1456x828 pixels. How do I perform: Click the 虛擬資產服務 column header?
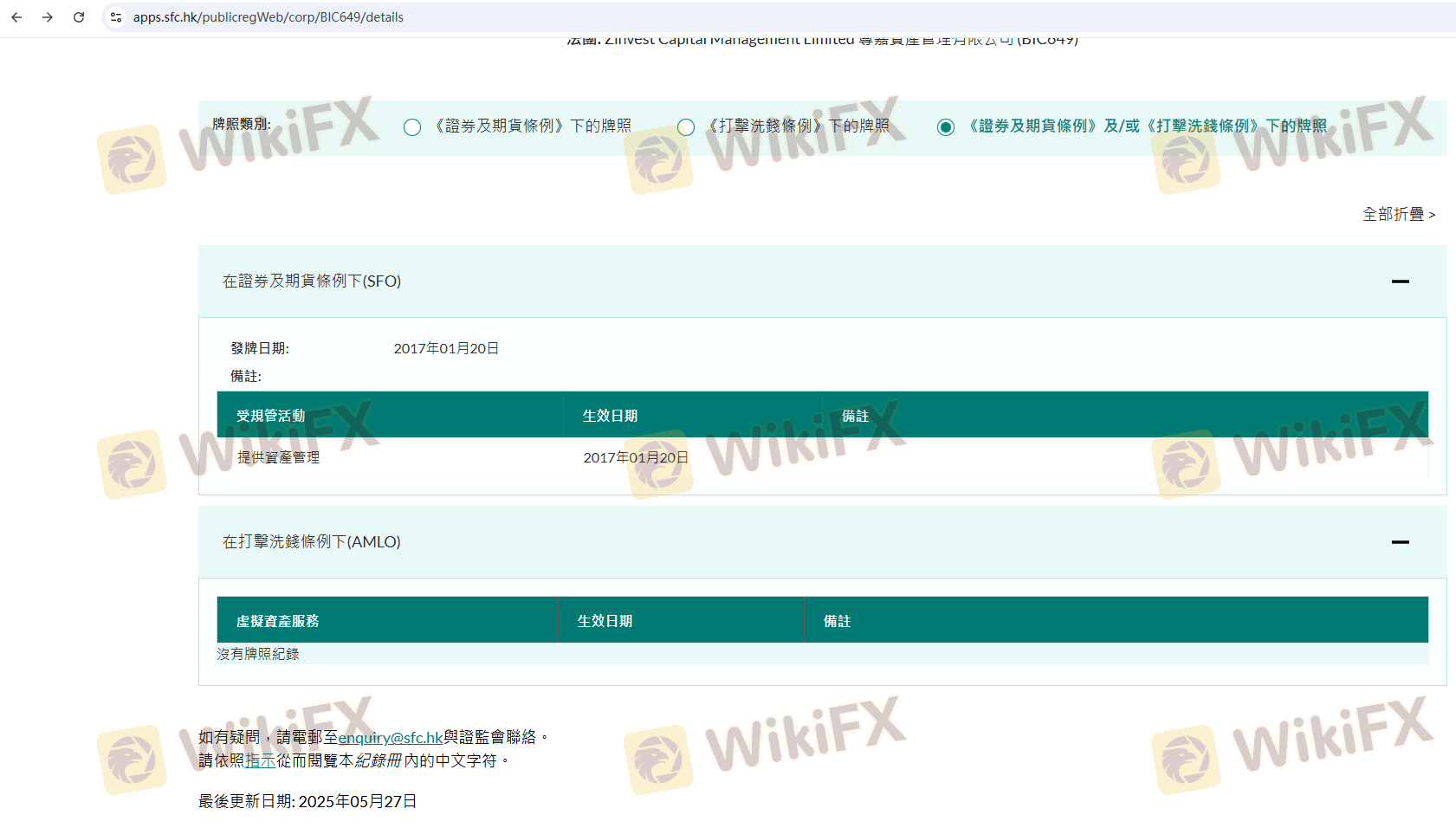pos(277,621)
